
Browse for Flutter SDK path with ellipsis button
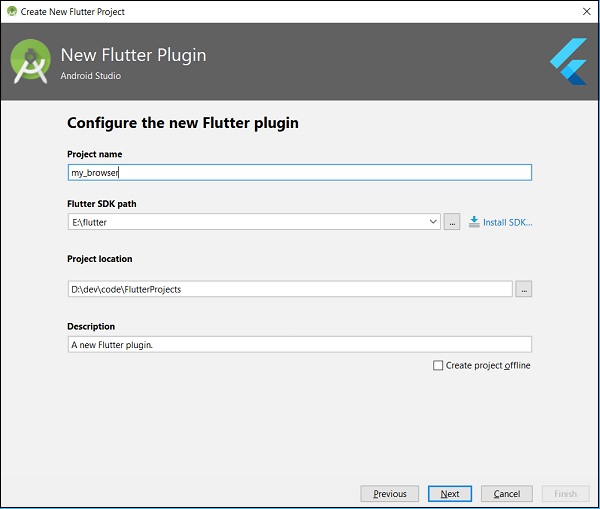tap(452, 222)
